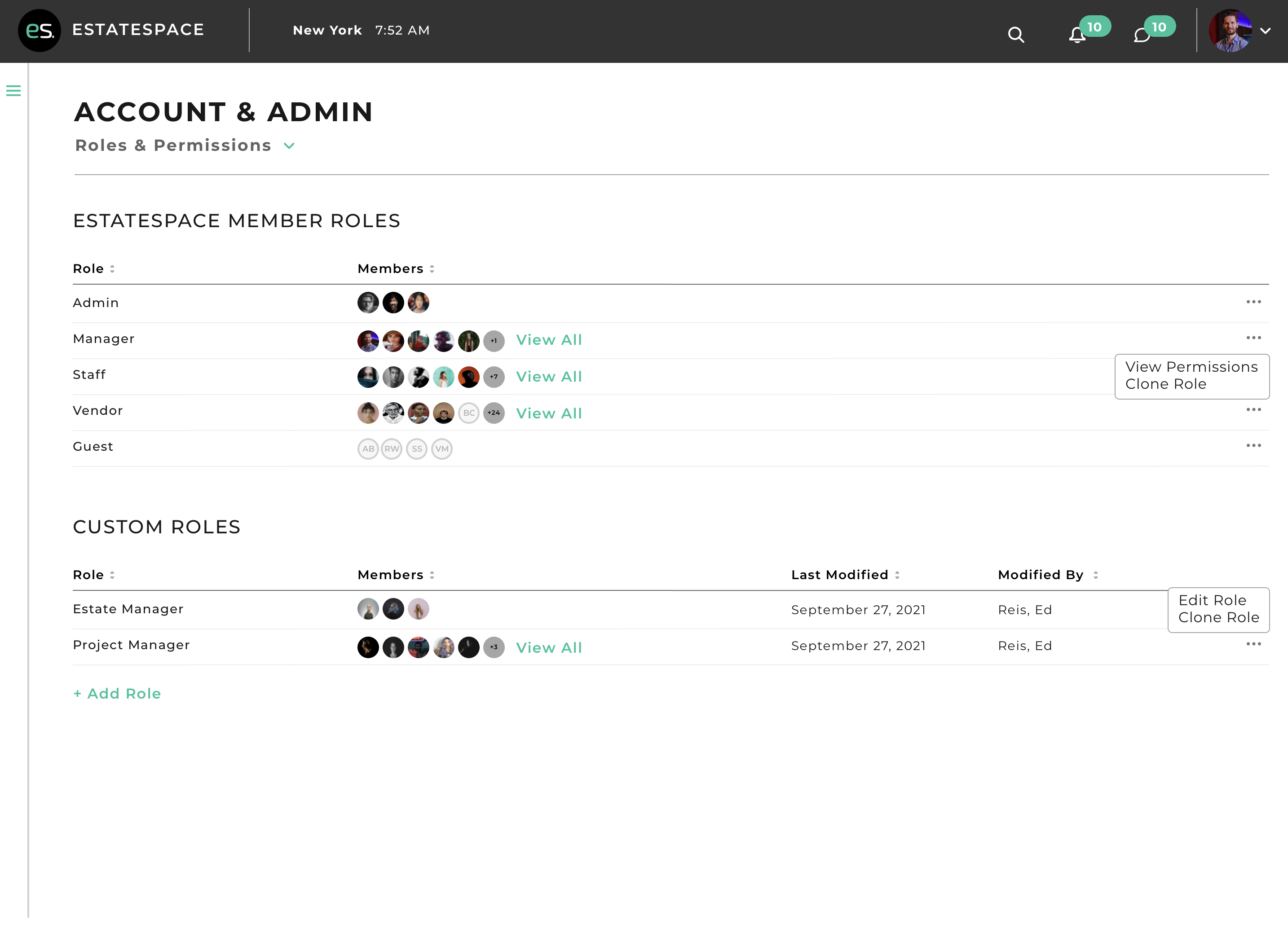Sort the Modified By column

pyautogui.click(x=1095, y=575)
